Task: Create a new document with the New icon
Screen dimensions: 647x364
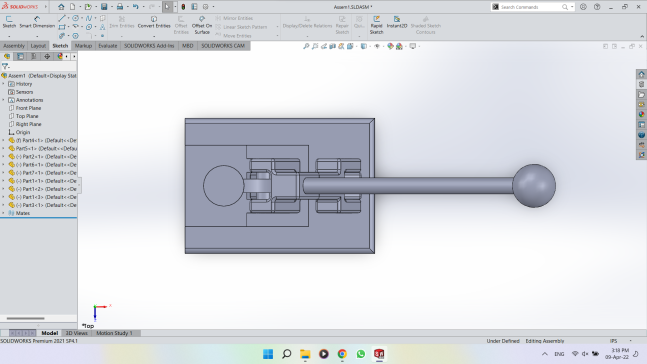Action: click(x=72, y=7)
